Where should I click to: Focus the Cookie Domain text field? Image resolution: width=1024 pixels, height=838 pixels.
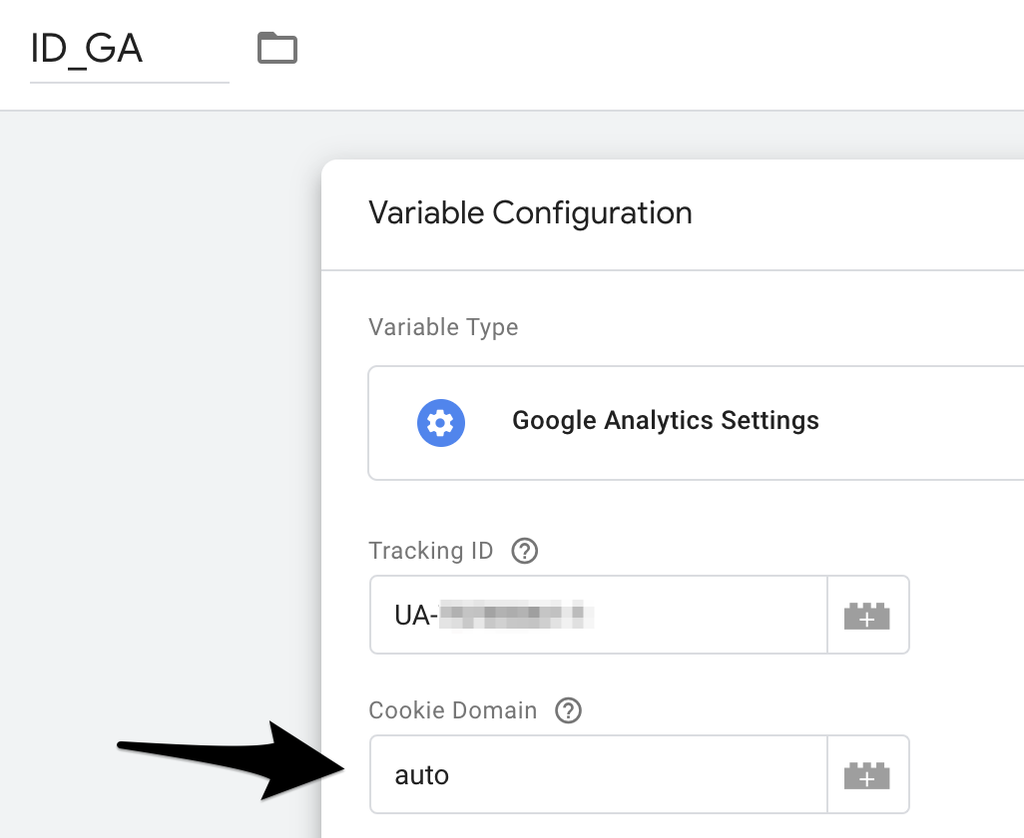pos(599,775)
